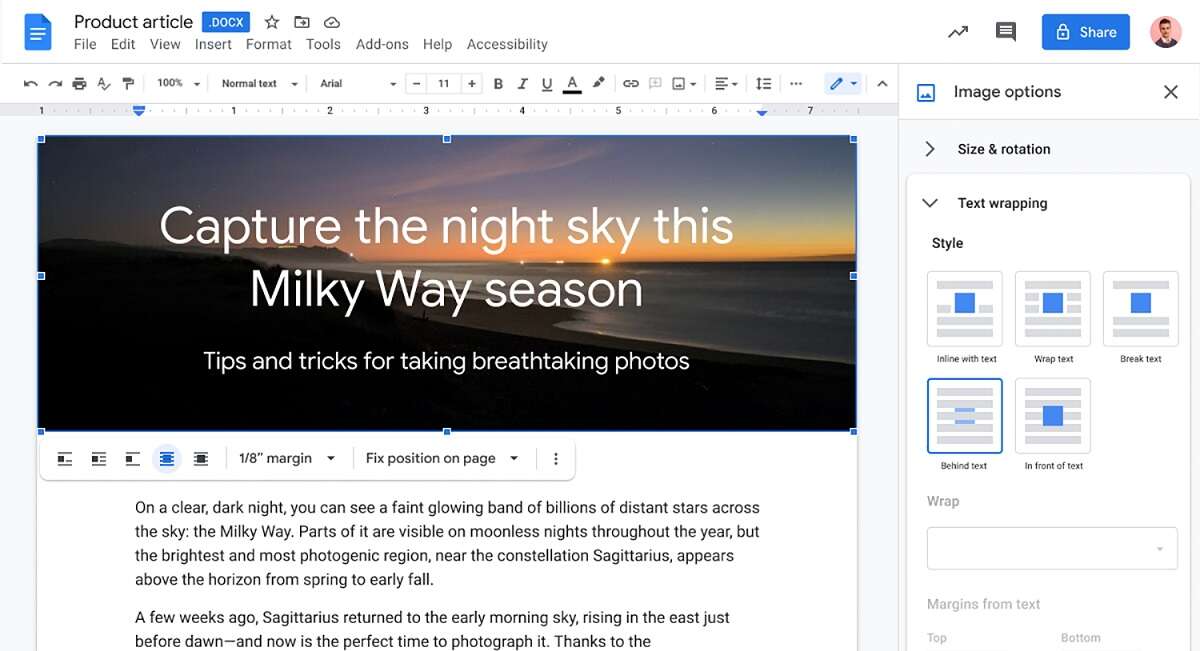Click the insert link icon

pos(630,84)
